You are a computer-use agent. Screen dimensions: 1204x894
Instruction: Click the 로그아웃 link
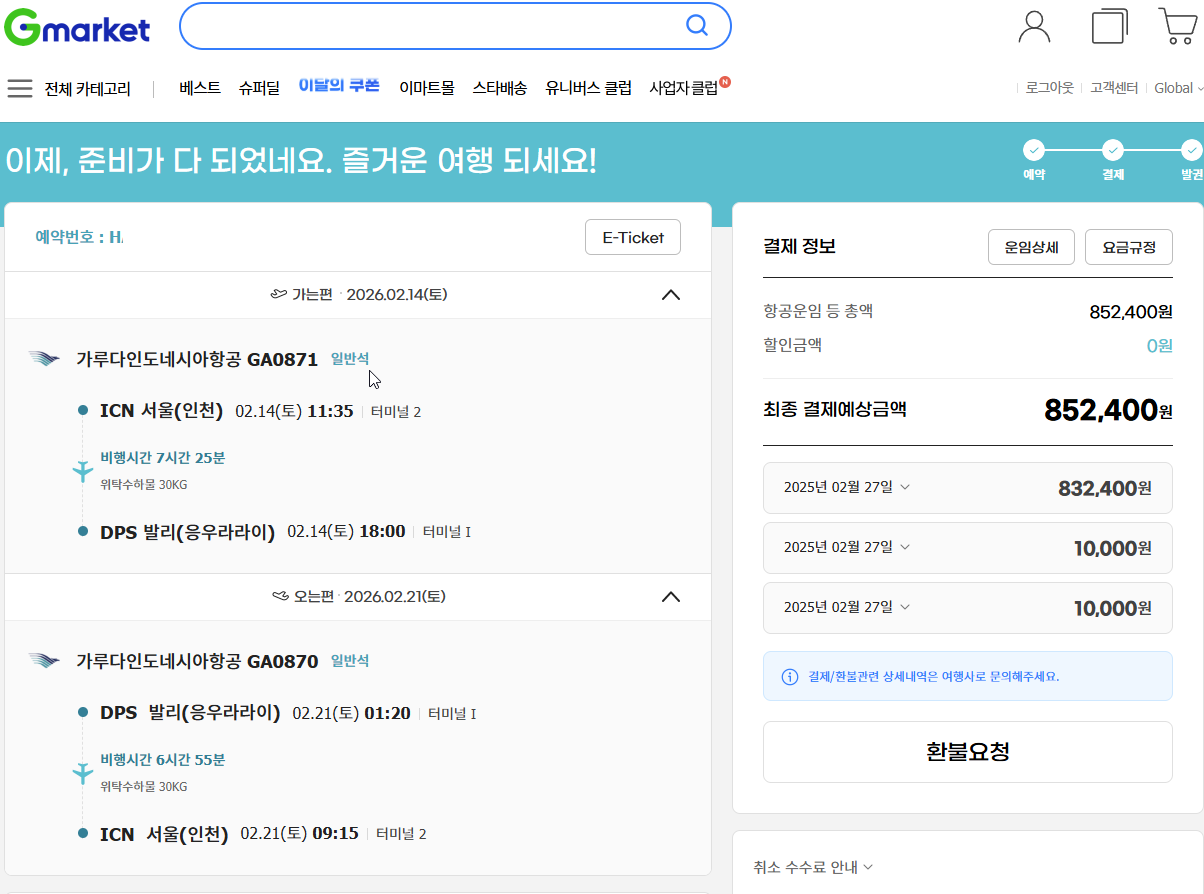[1049, 88]
